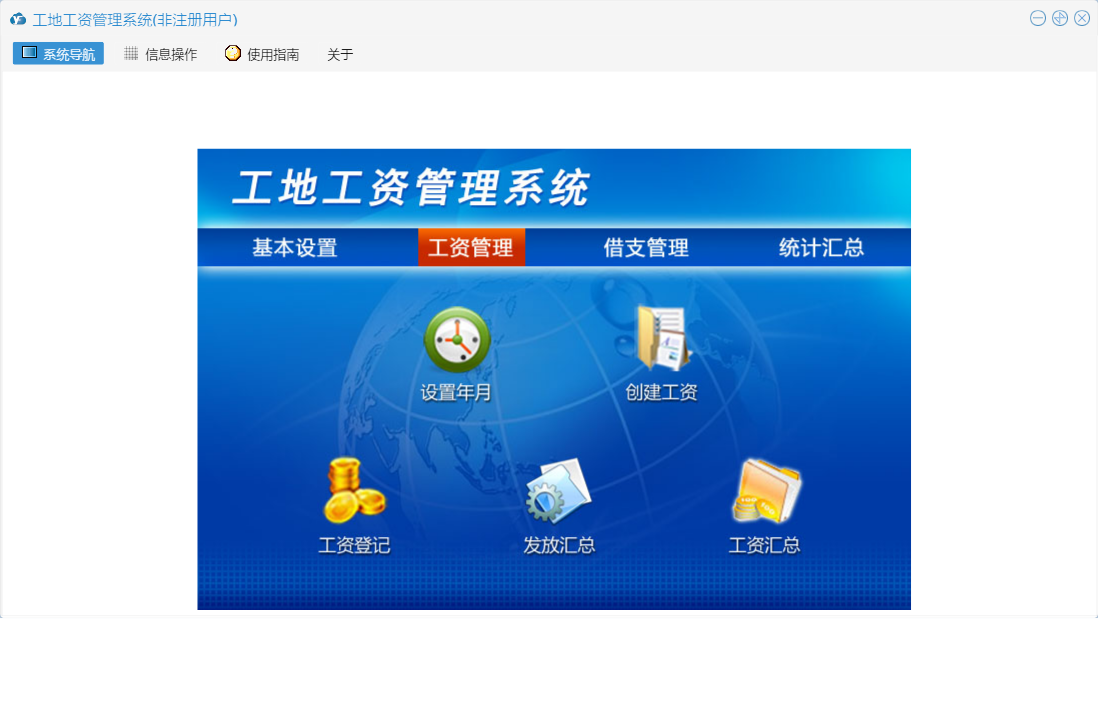Click the 设置年月 text label
This screenshot has height=719, width=1098.
coord(456,393)
